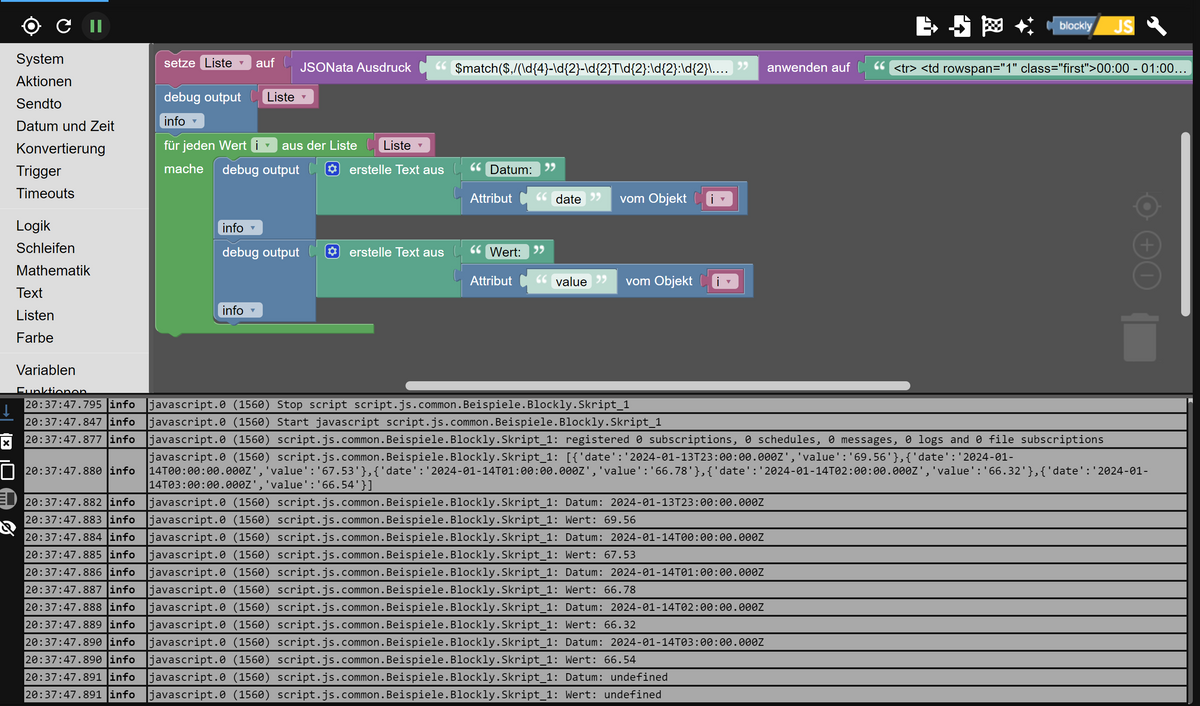Click the locate script target icon
This screenshot has height=706, width=1200.
(31, 26)
